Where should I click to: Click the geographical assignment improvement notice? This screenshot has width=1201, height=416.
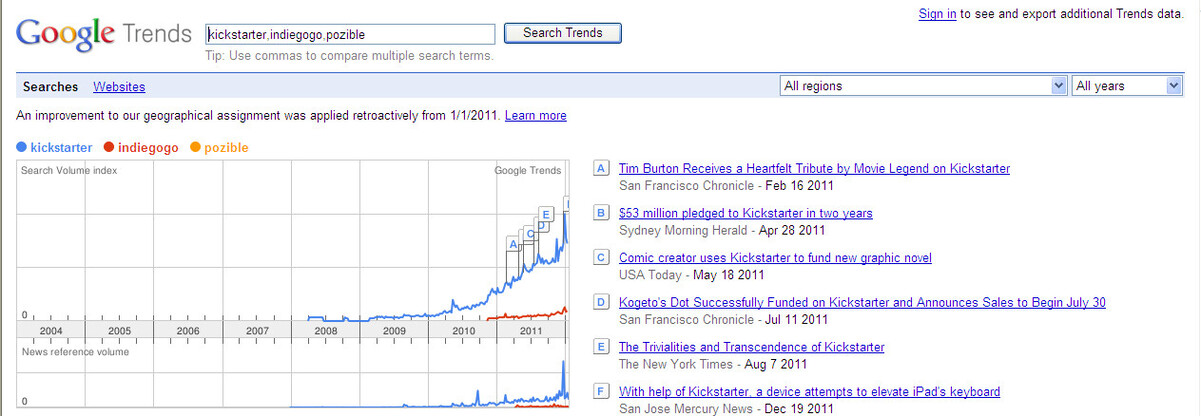[x=258, y=116]
